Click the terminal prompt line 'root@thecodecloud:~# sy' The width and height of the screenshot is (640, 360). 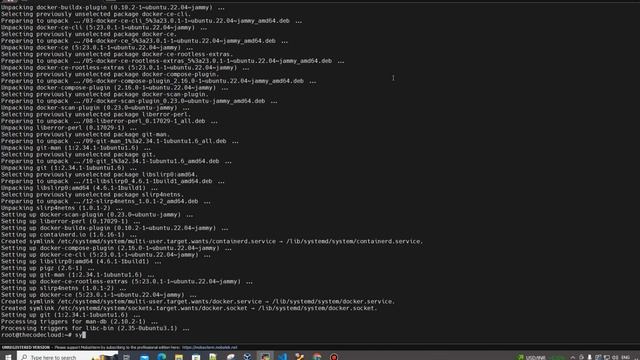(x=42, y=335)
